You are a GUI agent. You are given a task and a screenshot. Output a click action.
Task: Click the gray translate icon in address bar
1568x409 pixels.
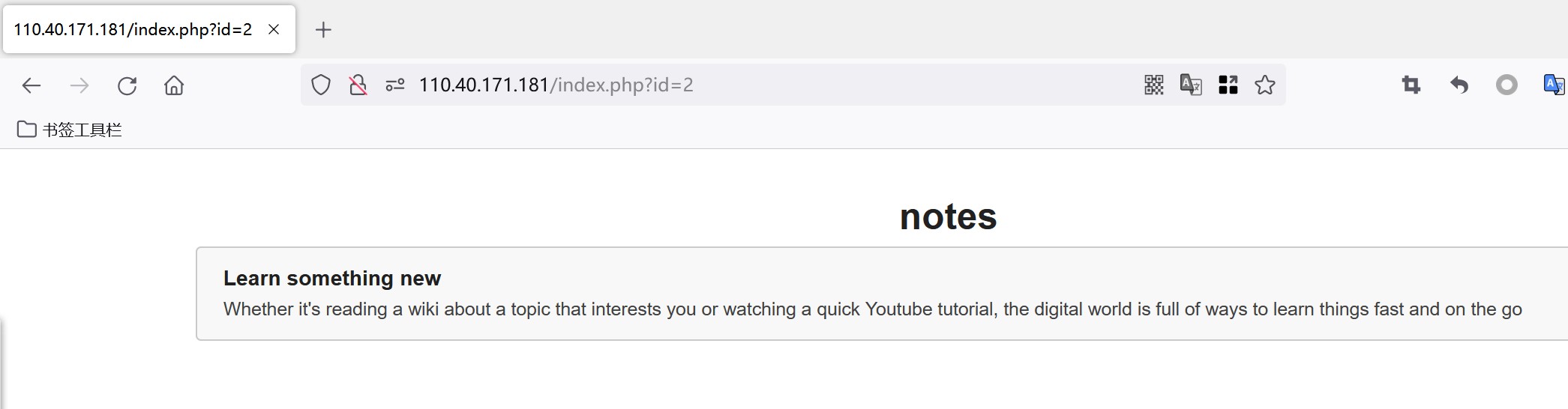(1191, 85)
